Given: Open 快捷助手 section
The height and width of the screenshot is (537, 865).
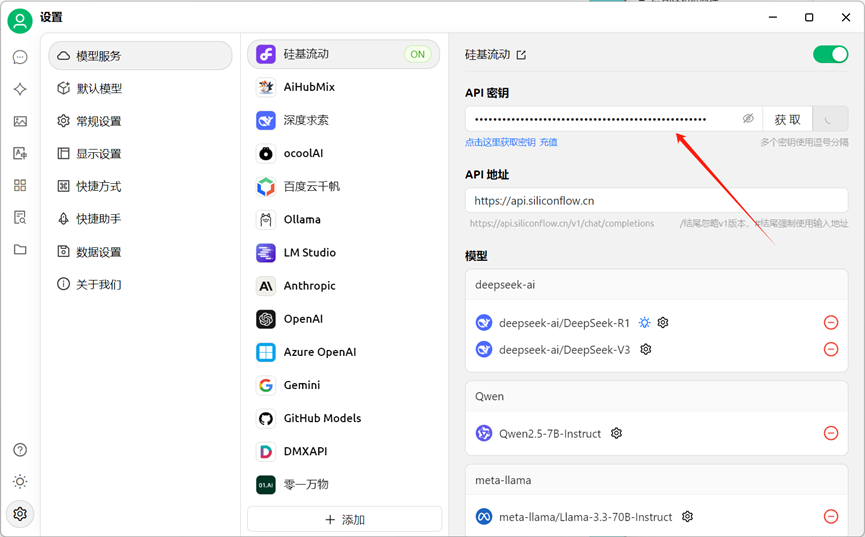Looking at the screenshot, I should (x=140, y=219).
